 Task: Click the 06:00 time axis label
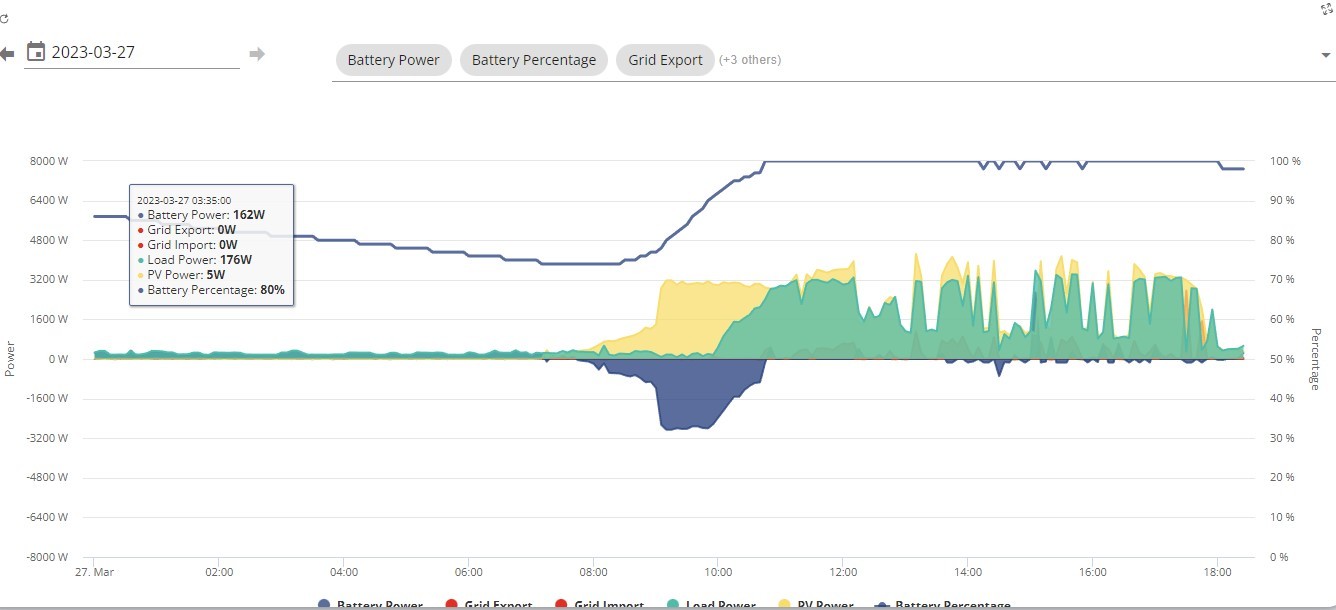(468, 573)
